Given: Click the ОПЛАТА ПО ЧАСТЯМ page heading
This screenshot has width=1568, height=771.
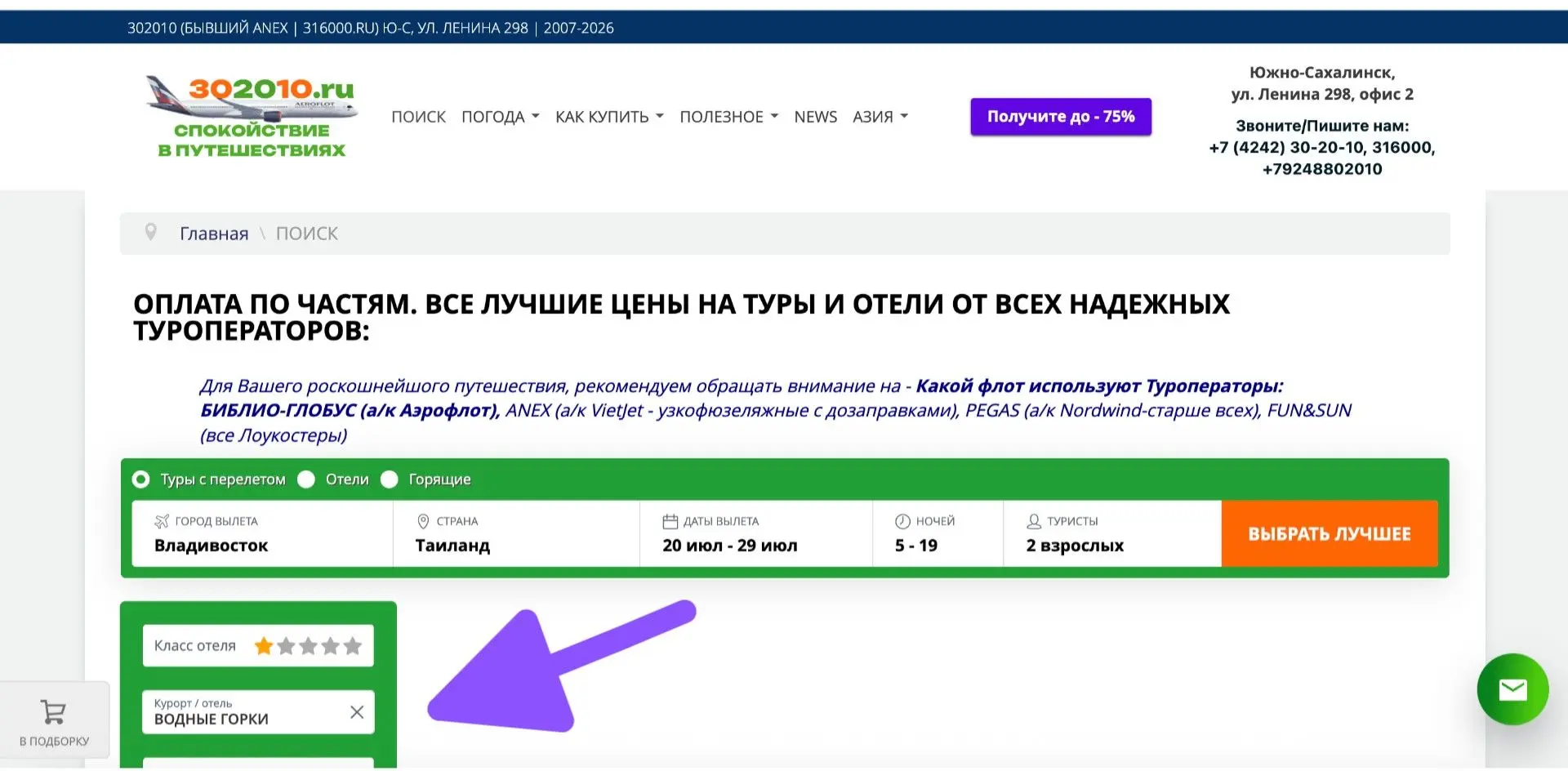Looking at the screenshot, I should (x=681, y=317).
